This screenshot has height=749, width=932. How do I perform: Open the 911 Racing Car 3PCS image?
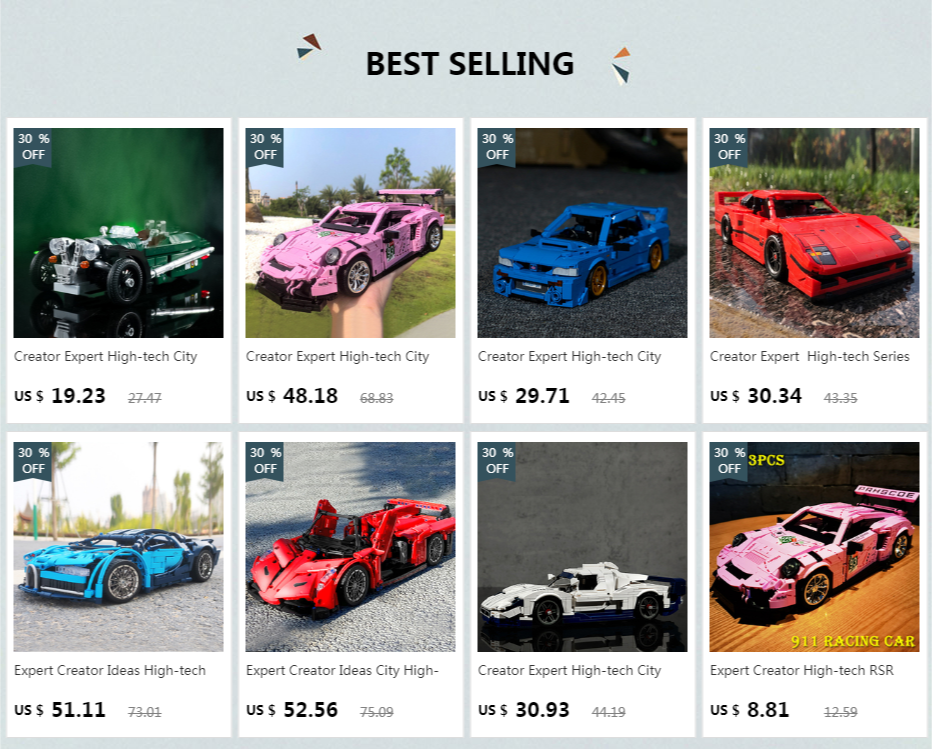point(814,547)
